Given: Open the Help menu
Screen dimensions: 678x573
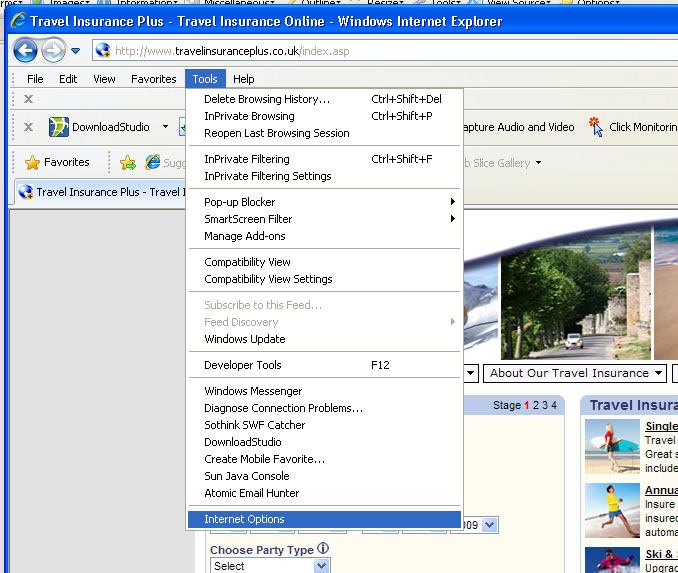Looking at the screenshot, I should click(244, 79).
